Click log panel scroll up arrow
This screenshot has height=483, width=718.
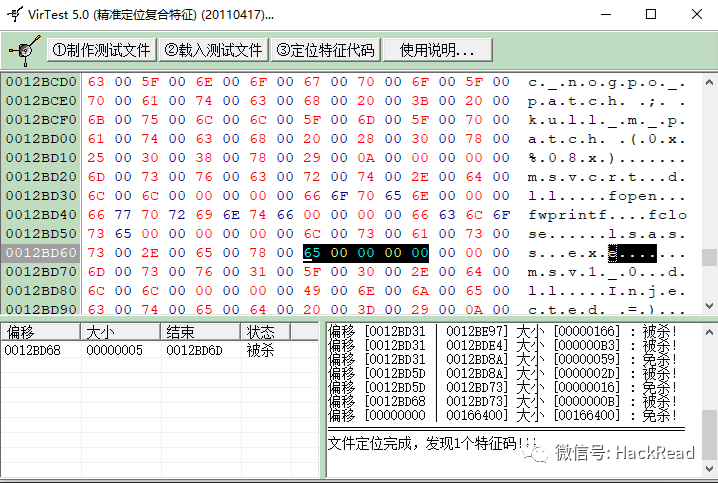(x=709, y=331)
